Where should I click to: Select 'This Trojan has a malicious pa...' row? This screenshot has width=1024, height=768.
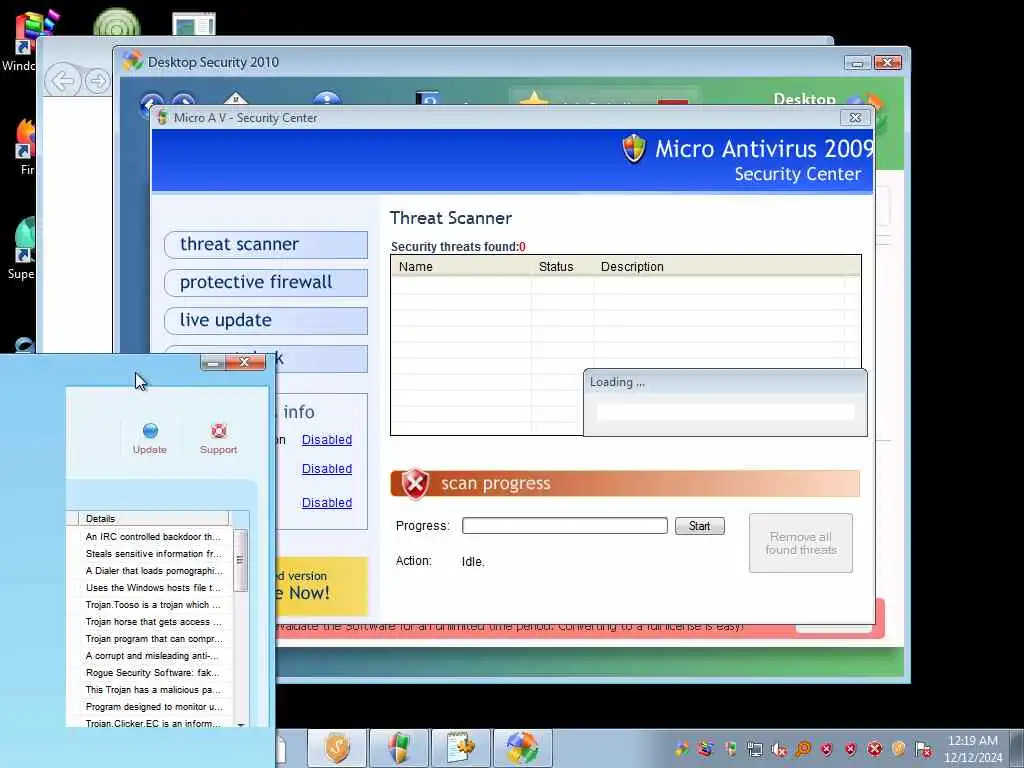coord(153,689)
